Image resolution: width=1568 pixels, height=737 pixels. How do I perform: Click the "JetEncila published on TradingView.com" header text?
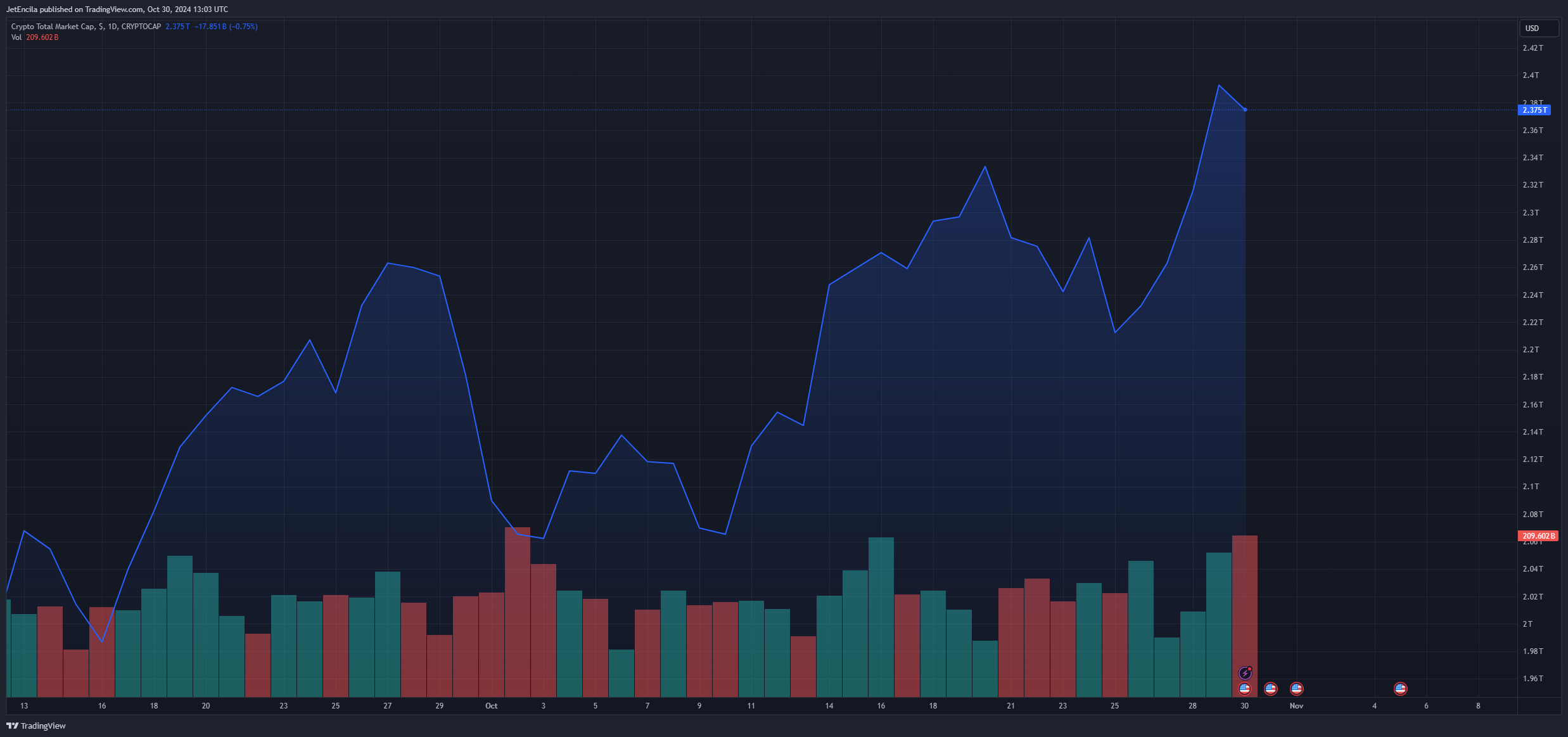tap(75, 10)
